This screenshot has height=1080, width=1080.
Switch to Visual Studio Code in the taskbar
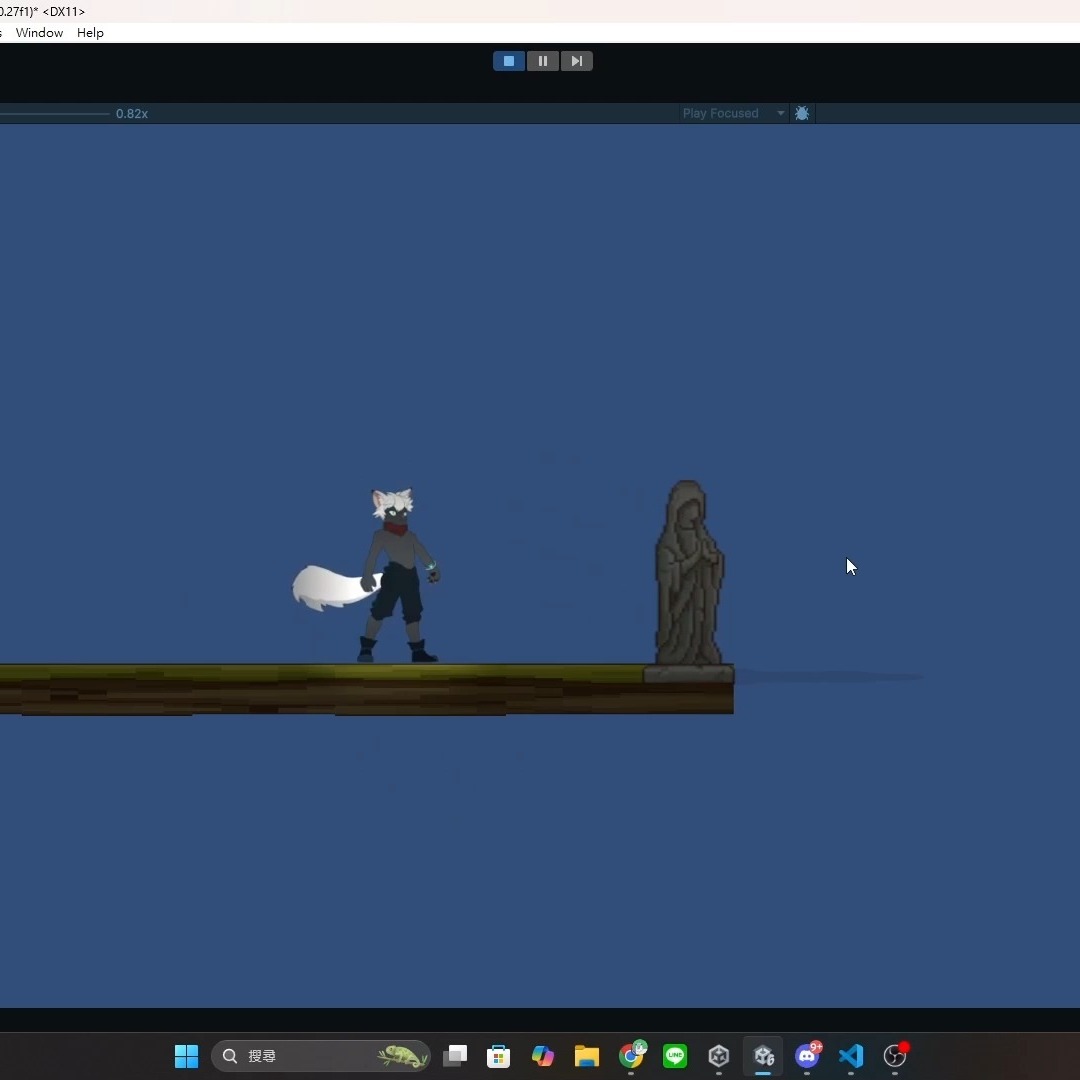tap(851, 1056)
